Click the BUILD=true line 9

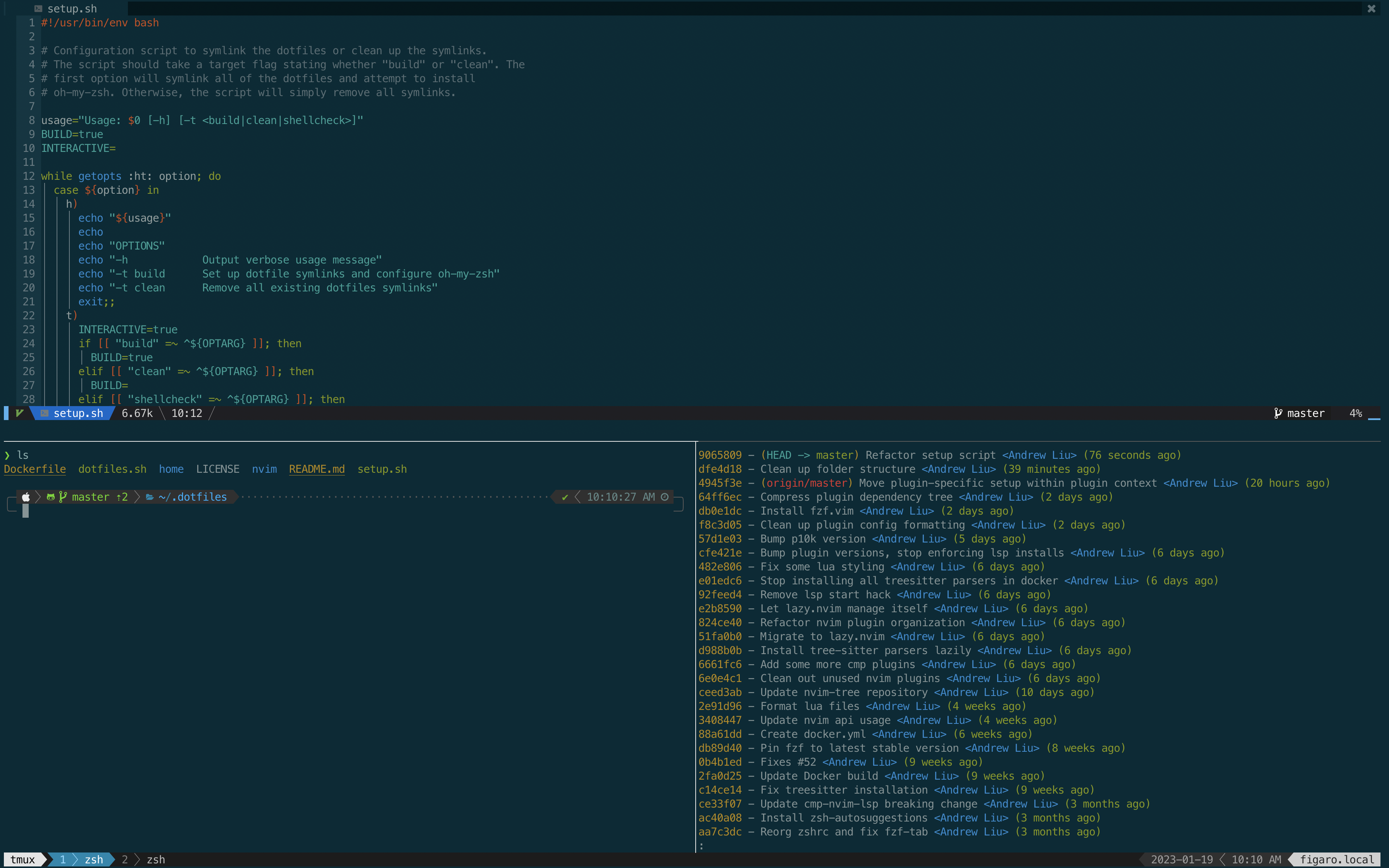[x=72, y=134]
